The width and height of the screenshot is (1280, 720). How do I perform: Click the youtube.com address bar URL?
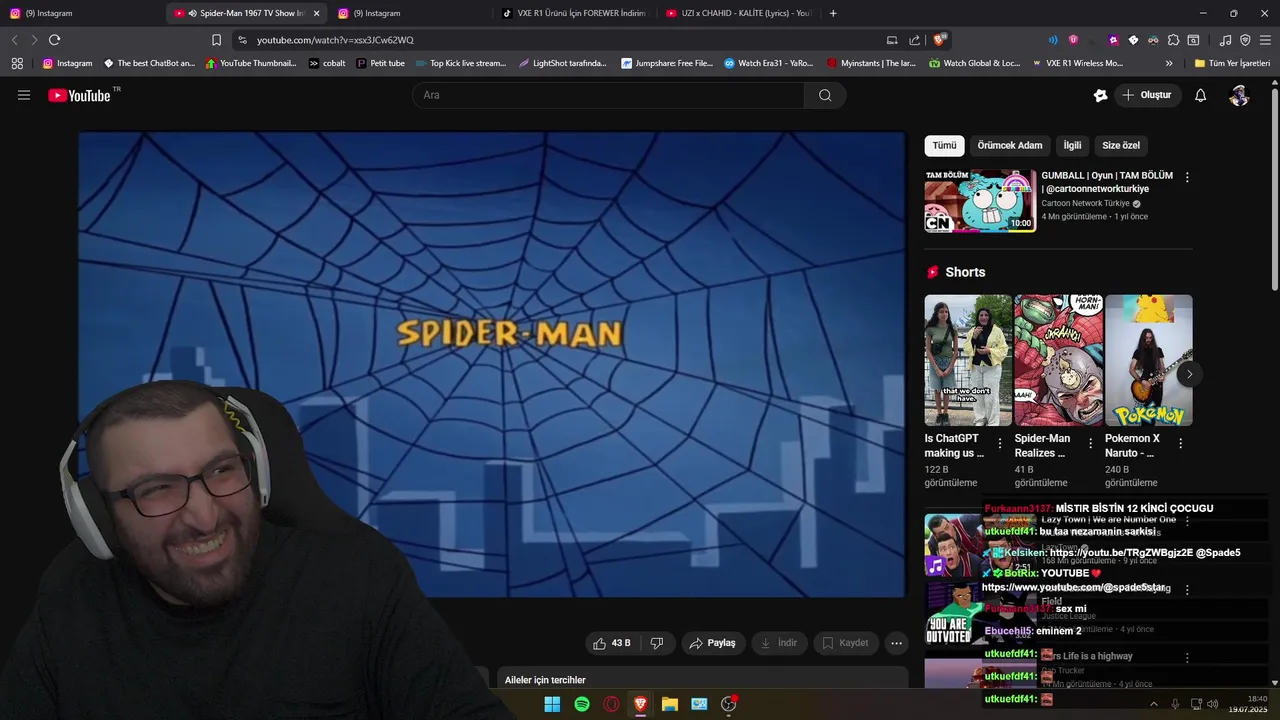(335, 40)
